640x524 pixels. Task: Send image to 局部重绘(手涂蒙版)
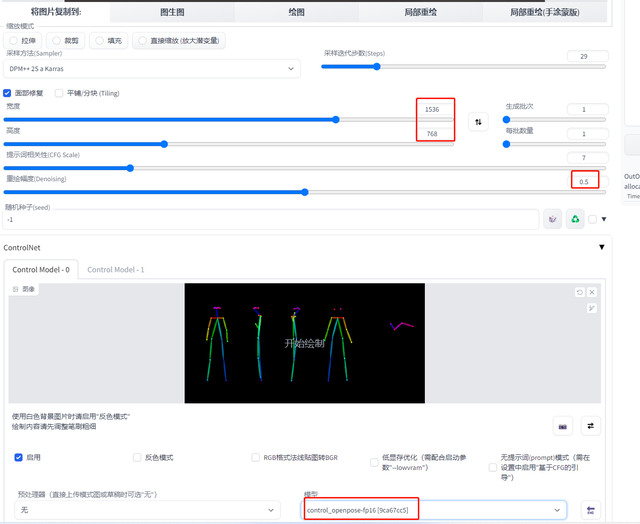pos(544,12)
